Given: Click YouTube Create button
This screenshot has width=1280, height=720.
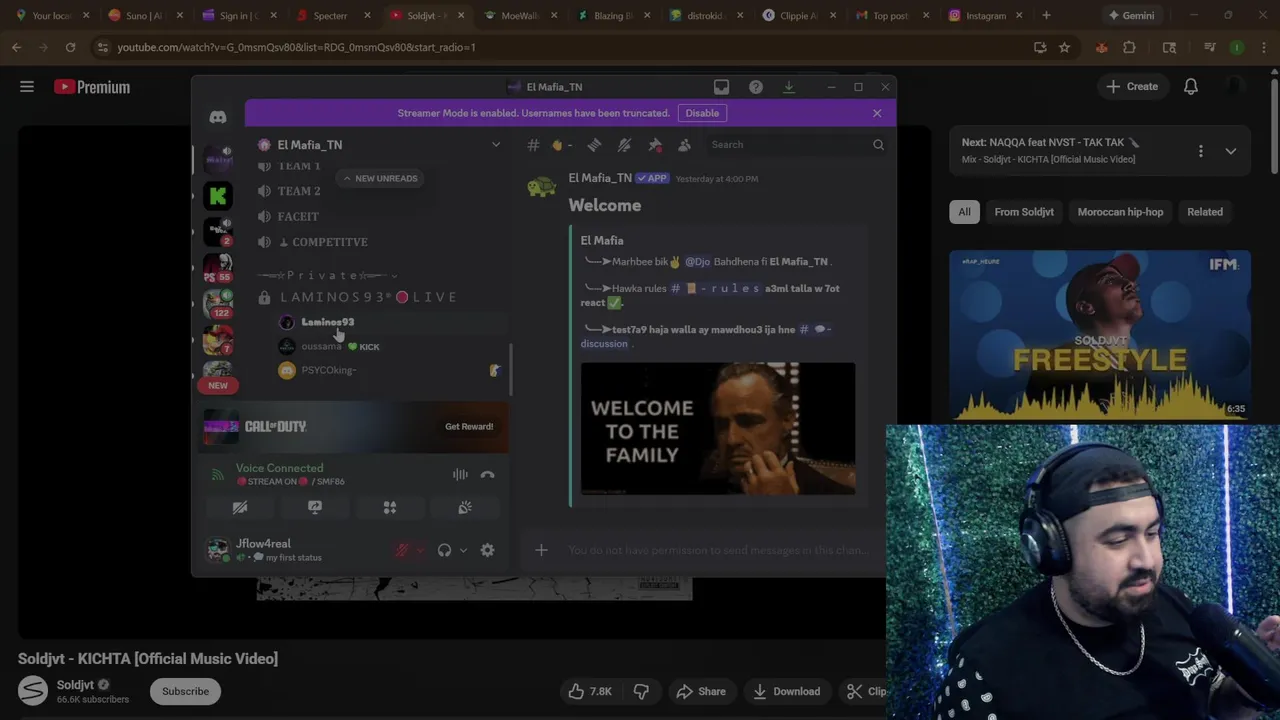Looking at the screenshot, I should tap(1132, 87).
